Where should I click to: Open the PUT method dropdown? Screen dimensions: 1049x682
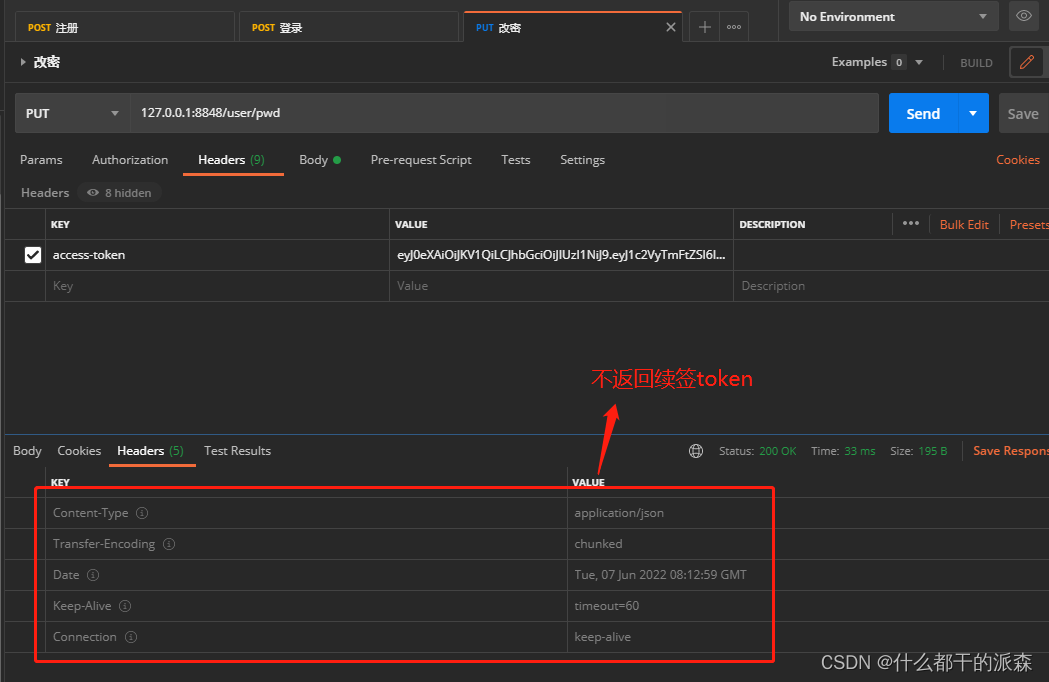[x=72, y=113]
